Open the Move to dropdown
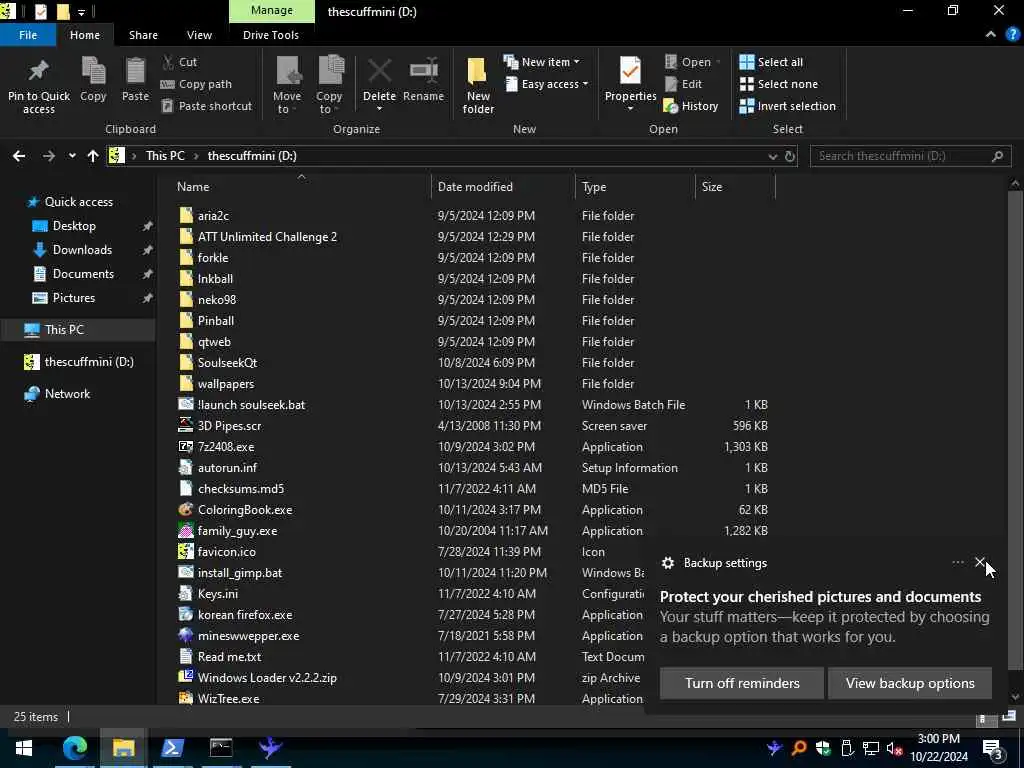 [287, 85]
